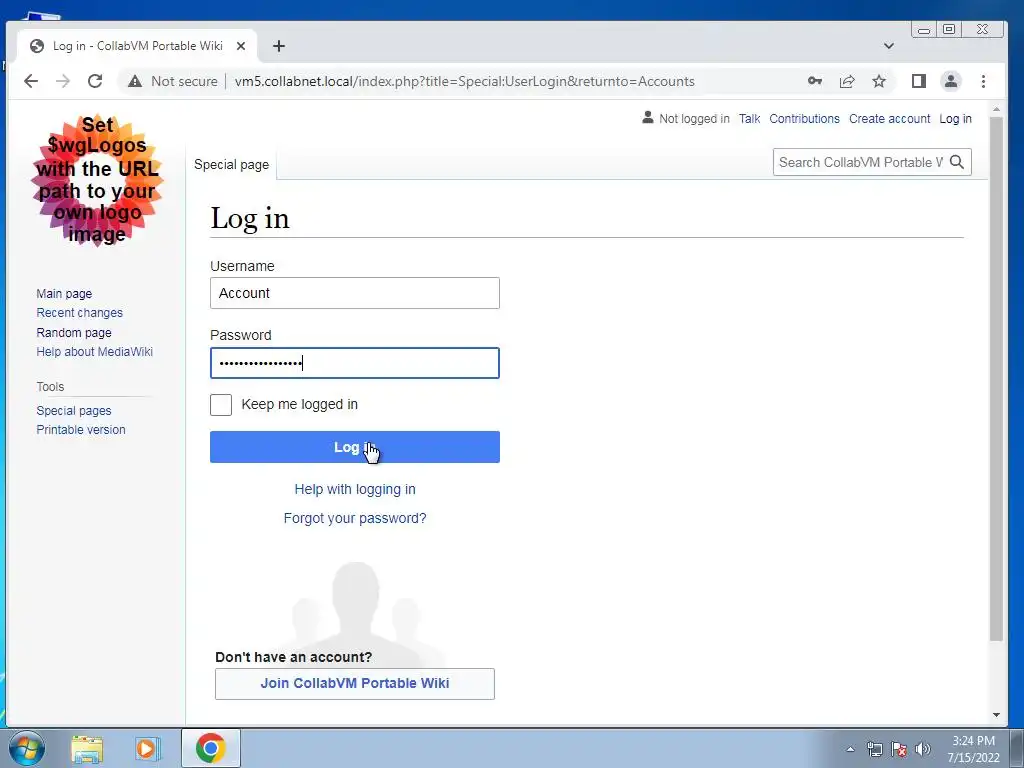
Task: Click the share page icon
Action: click(847, 81)
